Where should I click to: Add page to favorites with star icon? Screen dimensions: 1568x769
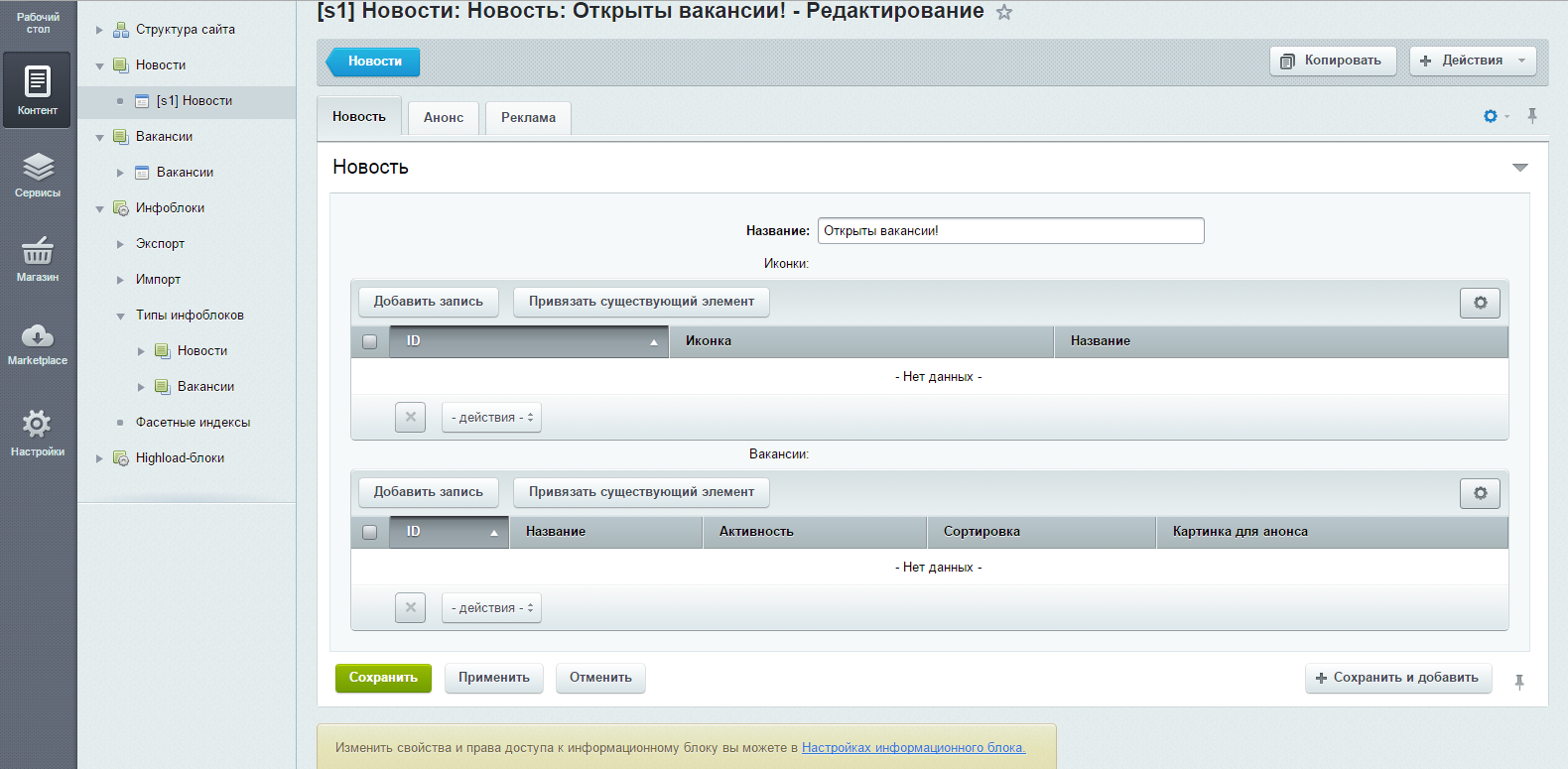click(x=1004, y=13)
